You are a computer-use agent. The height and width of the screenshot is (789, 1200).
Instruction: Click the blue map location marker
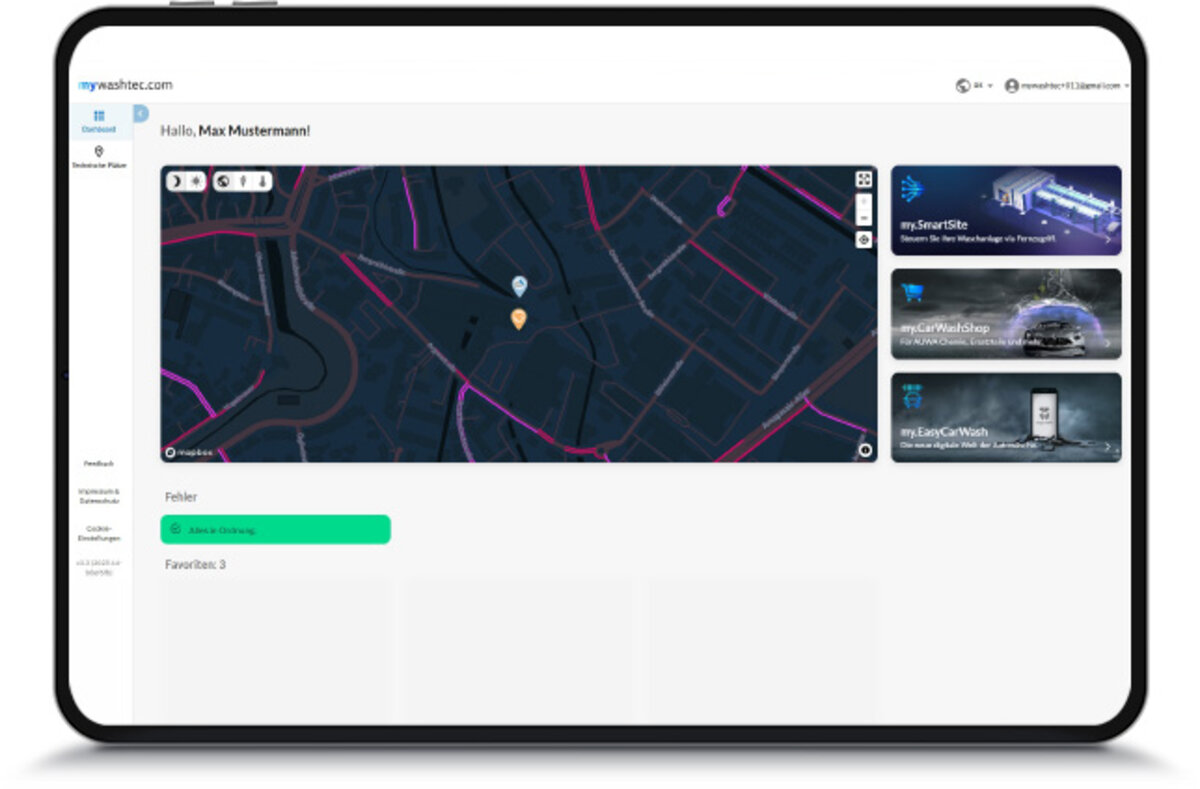[x=519, y=286]
